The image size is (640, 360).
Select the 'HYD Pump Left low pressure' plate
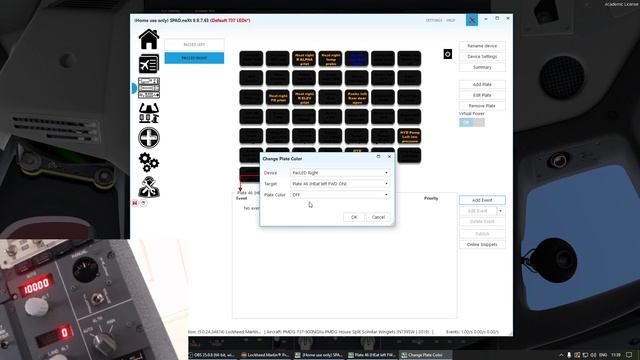409,136
